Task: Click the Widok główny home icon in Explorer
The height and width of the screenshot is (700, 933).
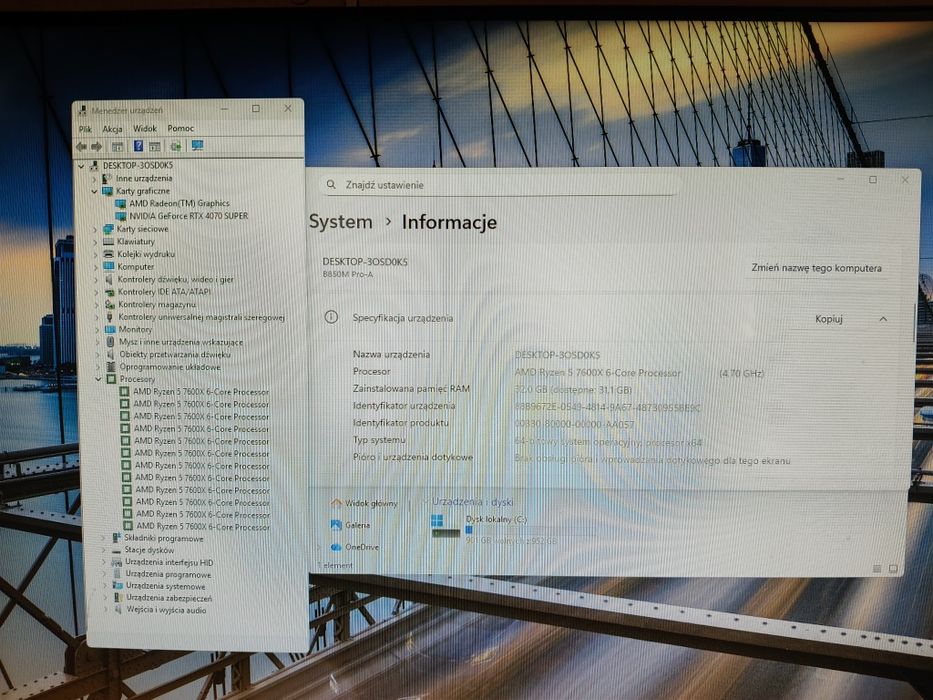Action: [336, 504]
